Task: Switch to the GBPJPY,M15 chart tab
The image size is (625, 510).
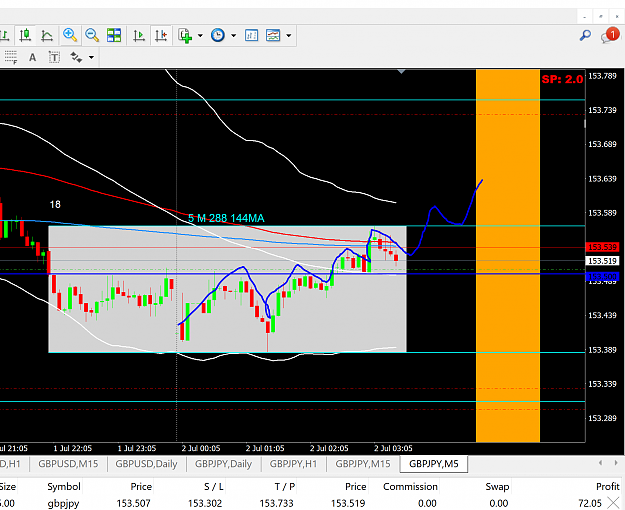Action: click(363, 464)
